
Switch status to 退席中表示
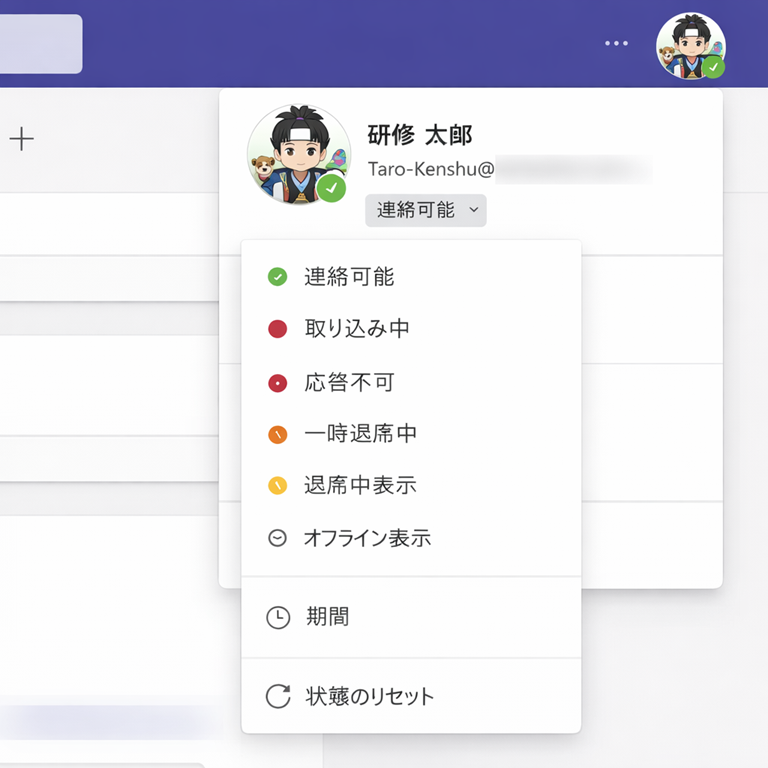coord(360,486)
